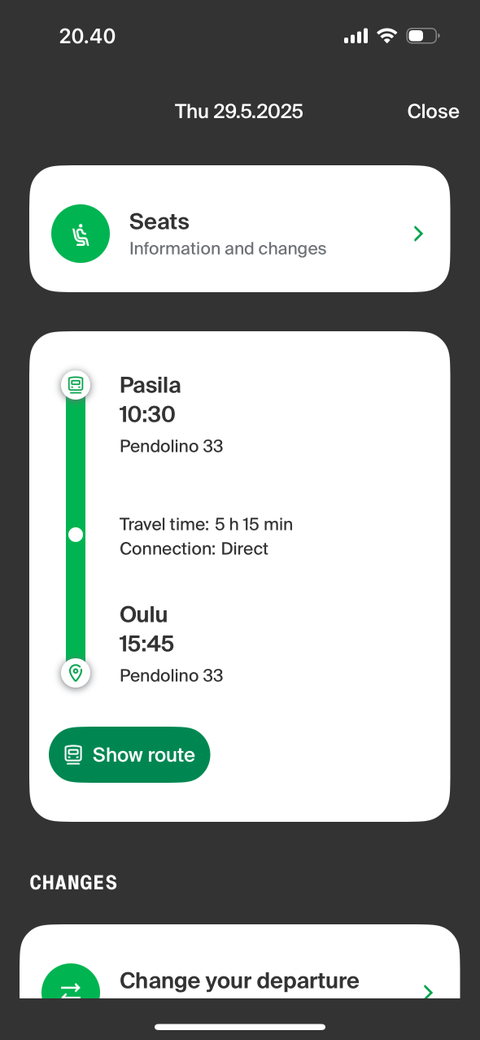Tap the green route progress line

[76, 529]
